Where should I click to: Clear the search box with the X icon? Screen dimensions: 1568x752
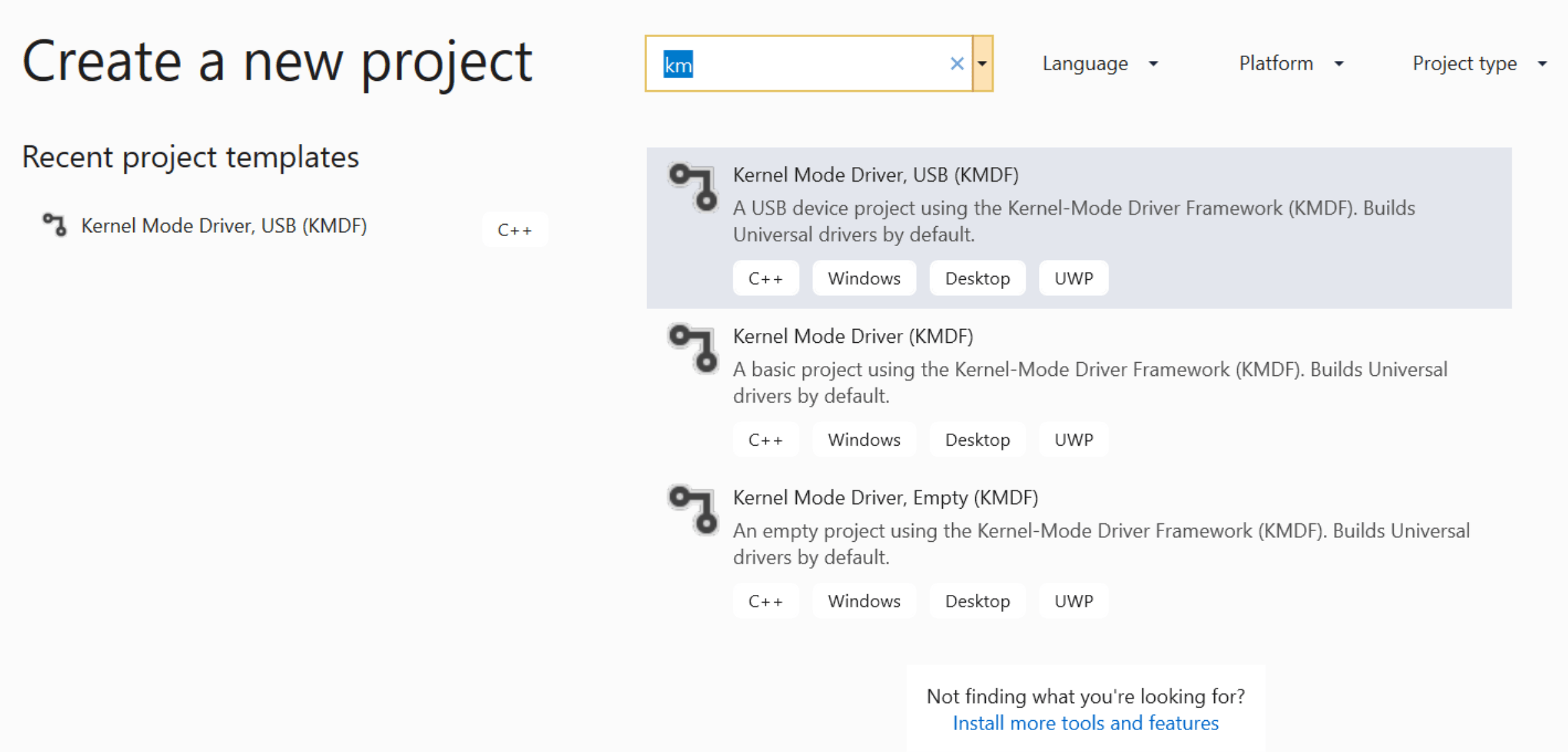tap(956, 64)
